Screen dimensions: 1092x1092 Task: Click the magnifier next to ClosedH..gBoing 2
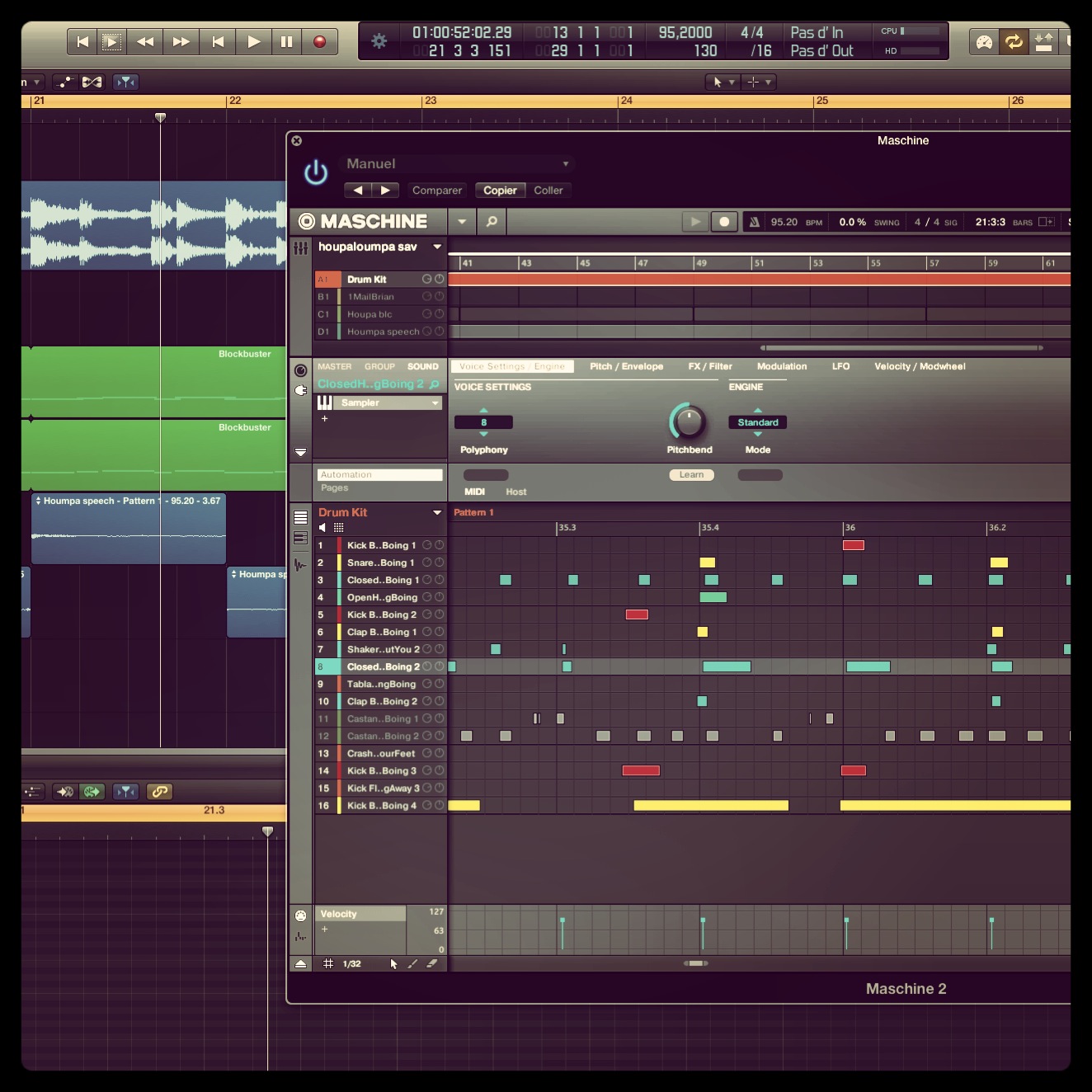[x=435, y=384]
